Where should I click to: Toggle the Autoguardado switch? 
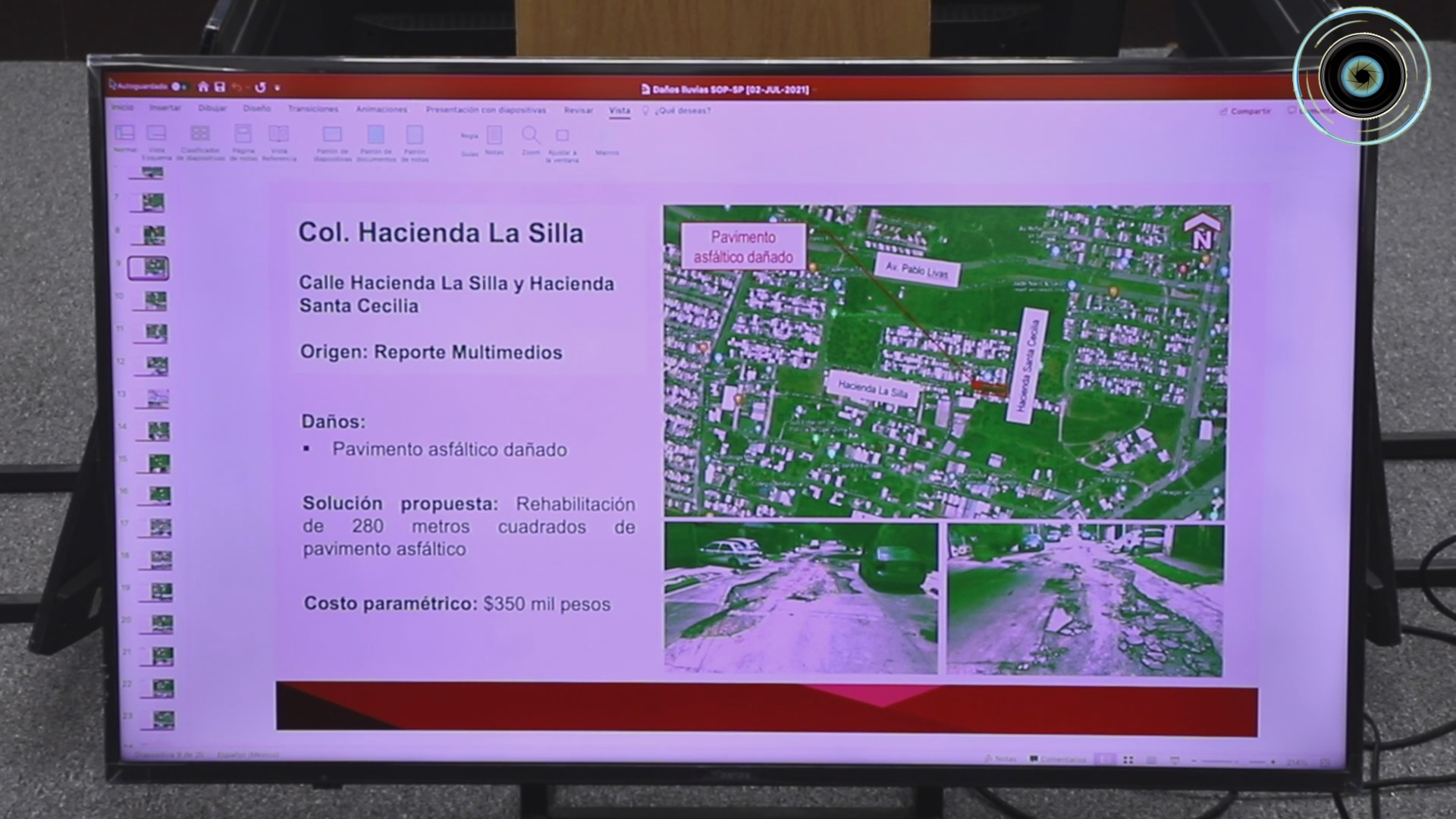(180, 86)
